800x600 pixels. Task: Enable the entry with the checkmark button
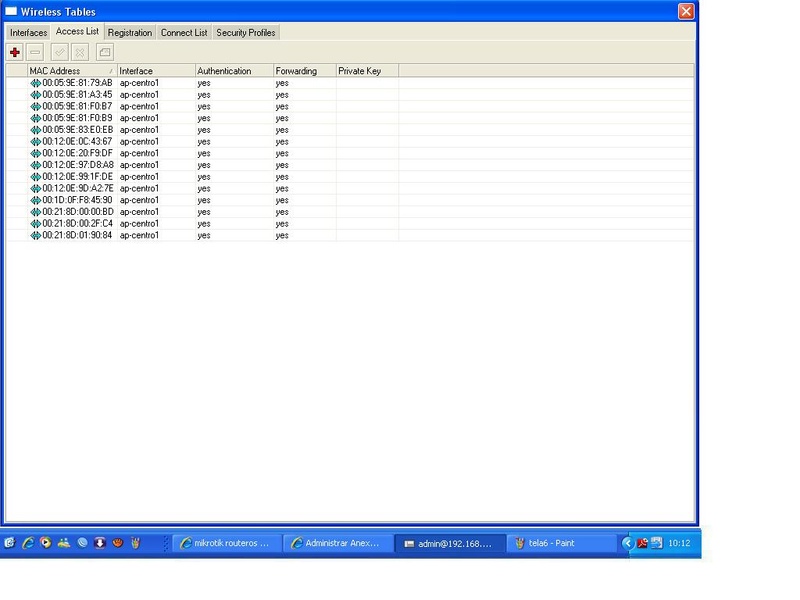coord(60,52)
